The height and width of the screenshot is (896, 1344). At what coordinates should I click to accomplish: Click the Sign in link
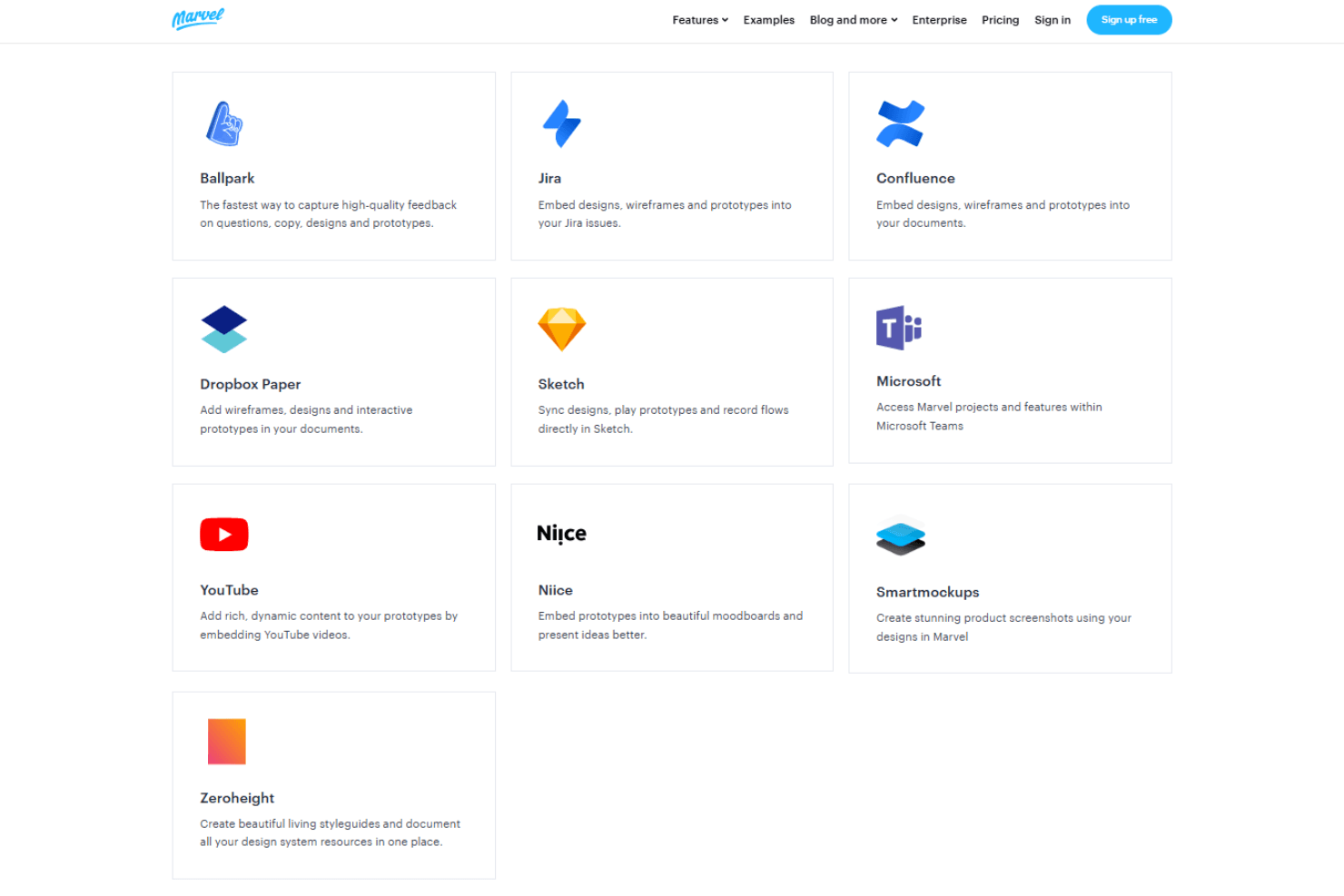coord(1052,20)
